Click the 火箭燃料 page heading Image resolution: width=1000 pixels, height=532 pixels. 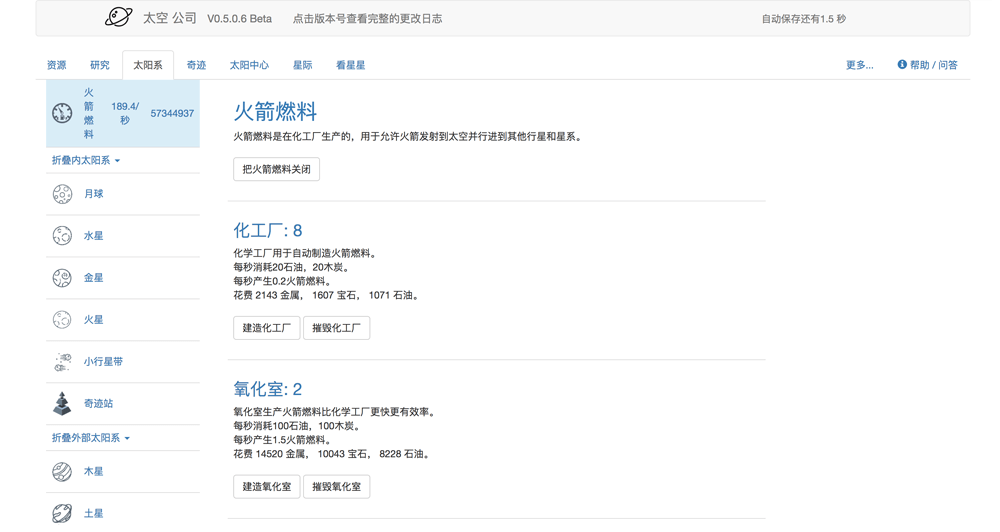275,112
